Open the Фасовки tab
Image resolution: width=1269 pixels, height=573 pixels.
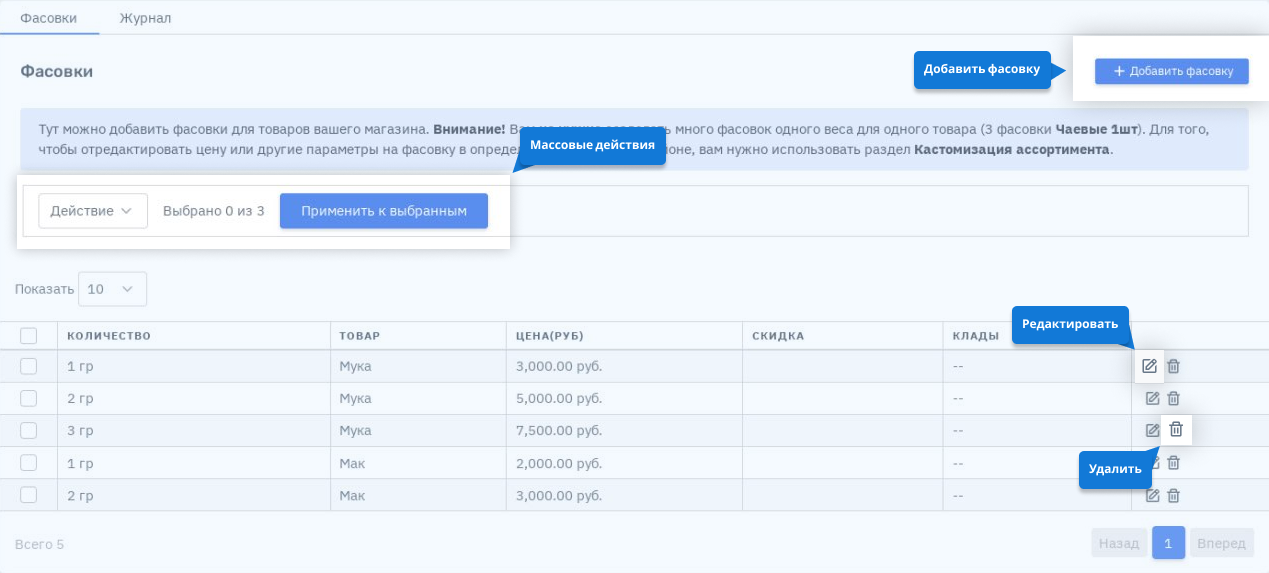[48, 18]
